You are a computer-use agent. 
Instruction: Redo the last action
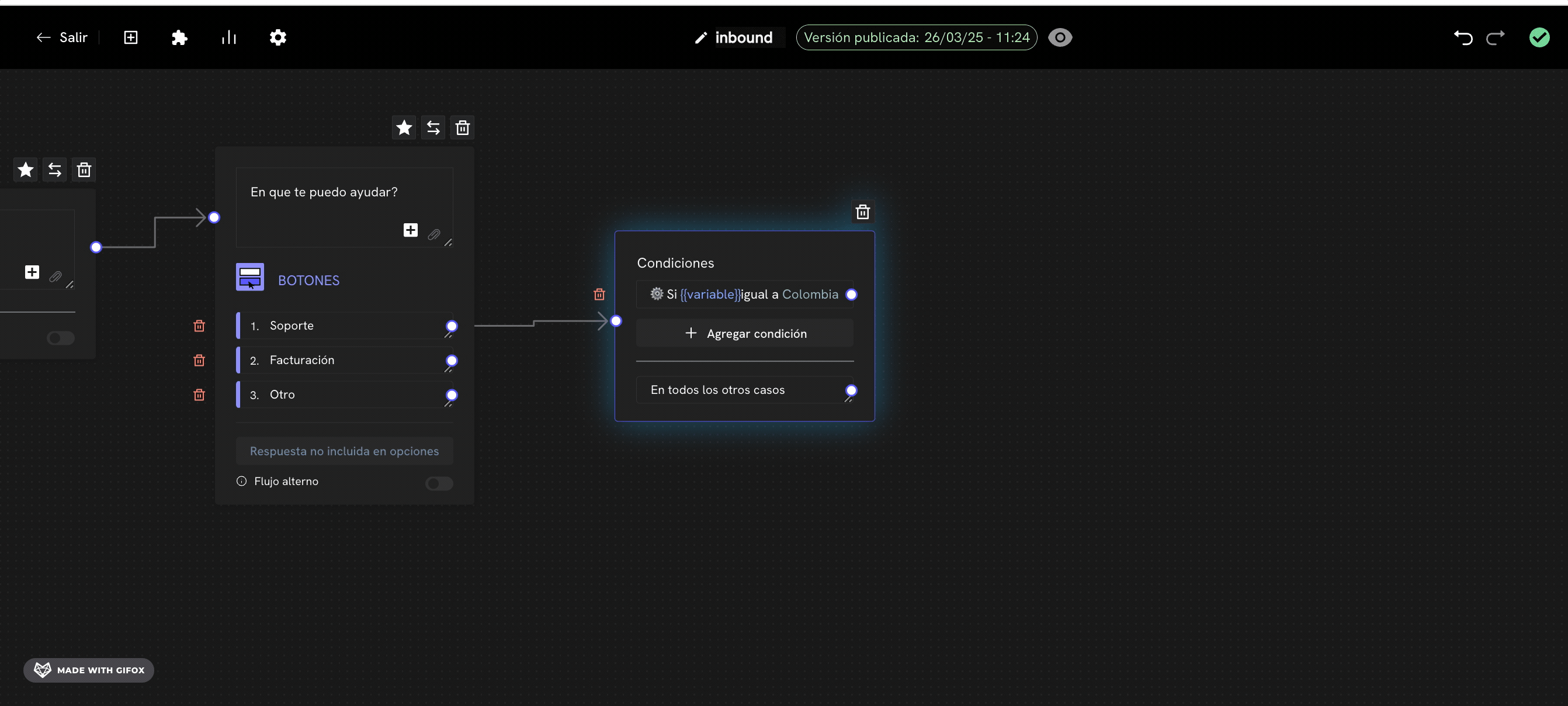[1495, 38]
